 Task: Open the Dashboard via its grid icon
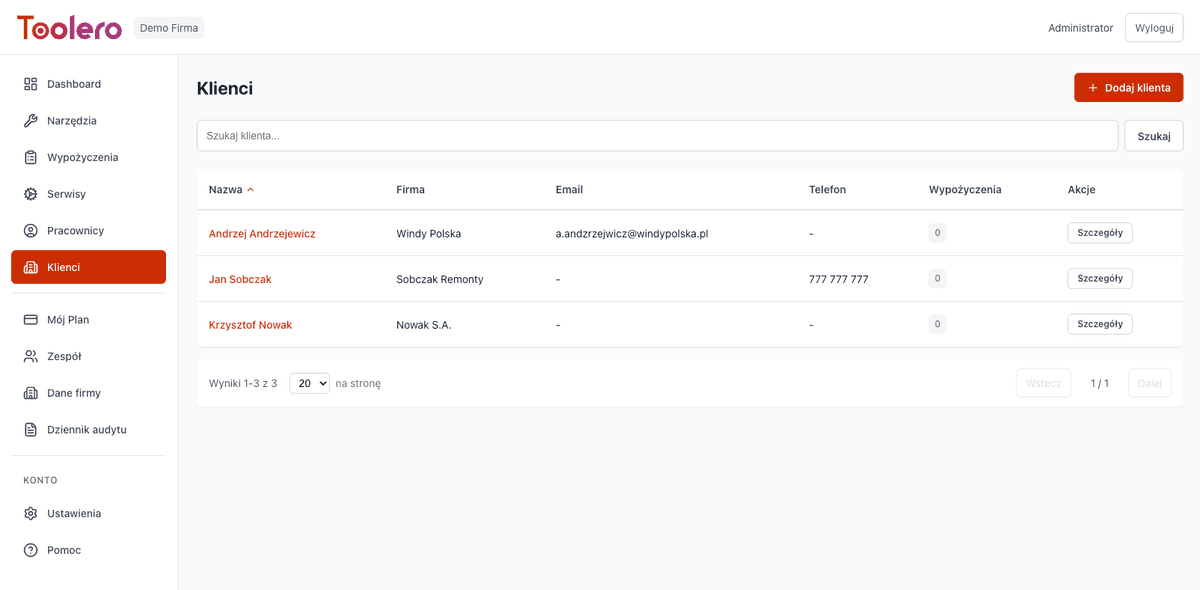pyautogui.click(x=30, y=84)
